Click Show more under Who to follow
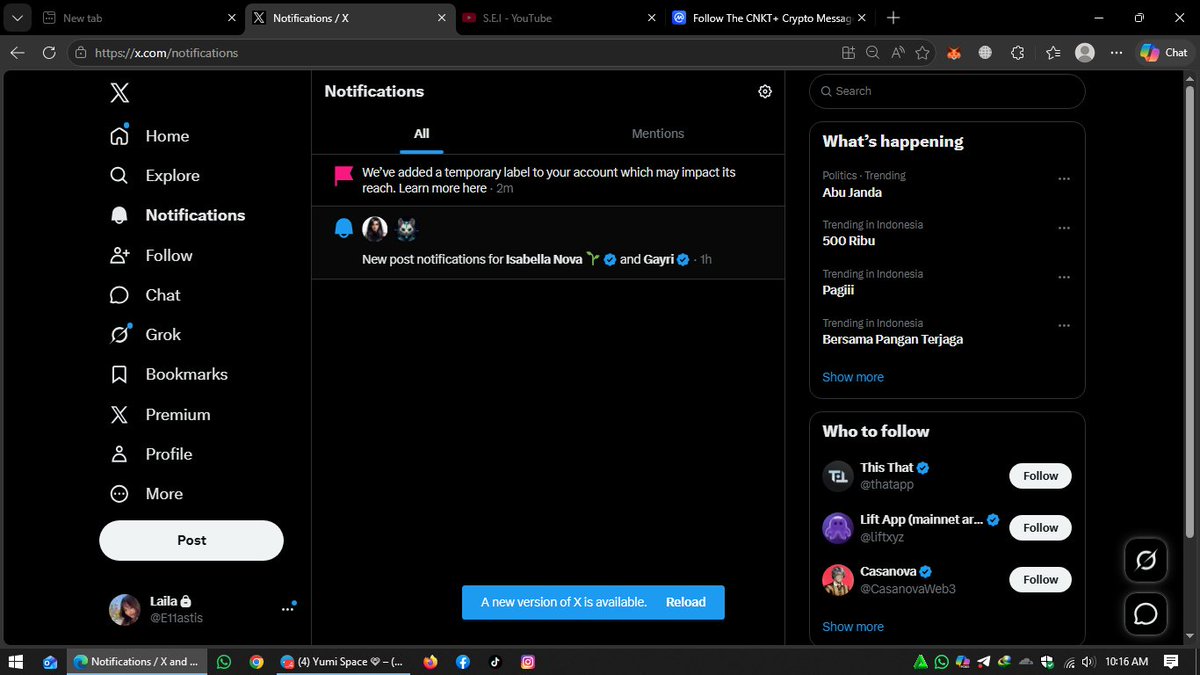This screenshot has height=675, width=1200. click(853, 627)
